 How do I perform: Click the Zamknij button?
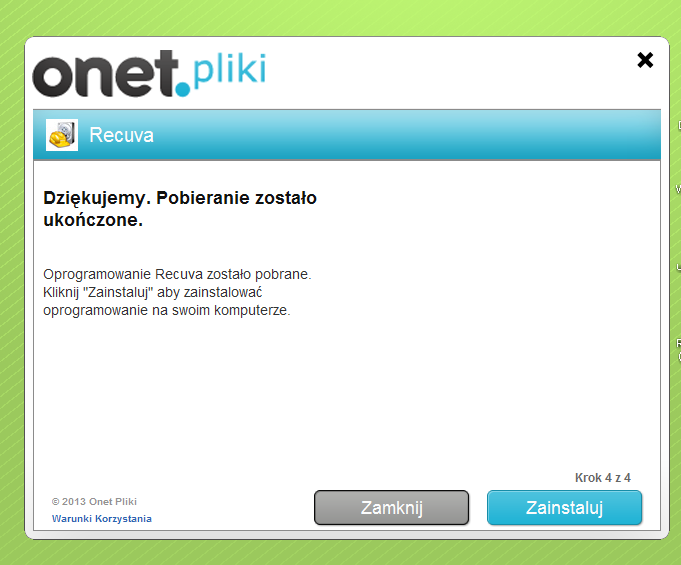pyautogui.click(x=391, y=508)
